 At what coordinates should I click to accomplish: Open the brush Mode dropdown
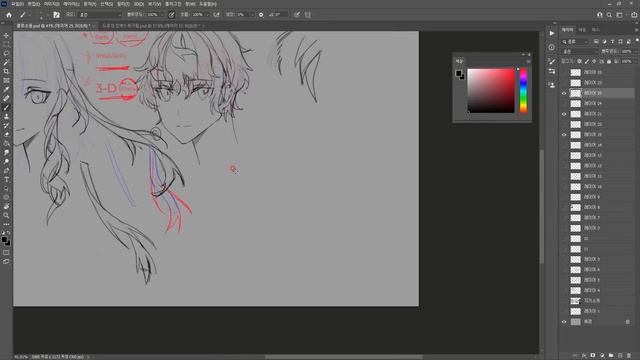click(100, 15)
